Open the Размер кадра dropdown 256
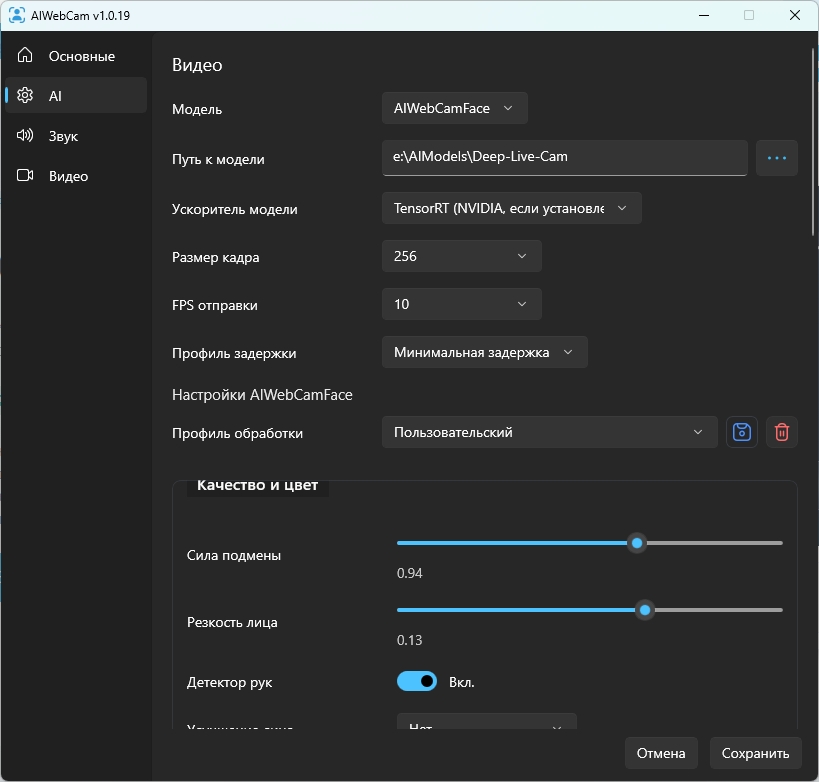The image size is (819, 782). tap(462, 256)
